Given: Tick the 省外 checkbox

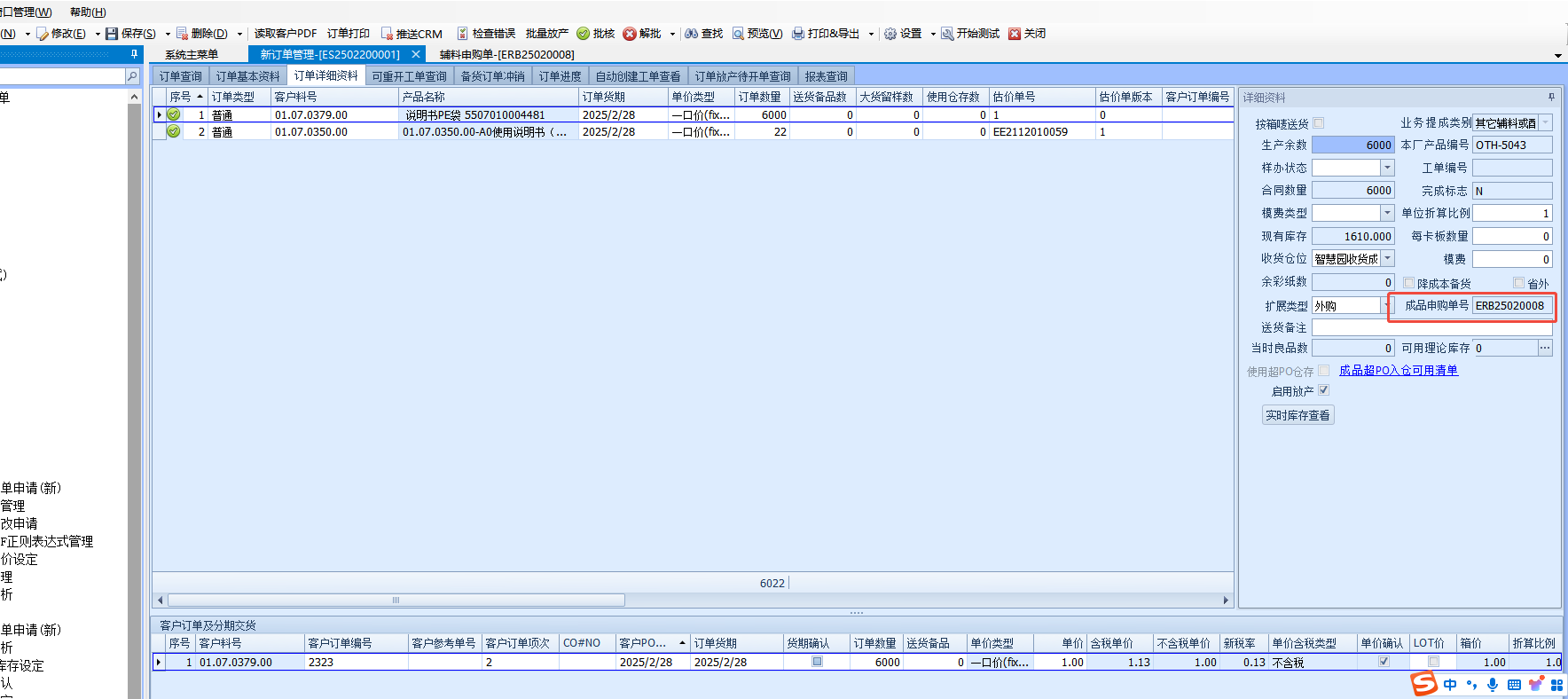Looking at the screenshot, I should point(1518,283).
